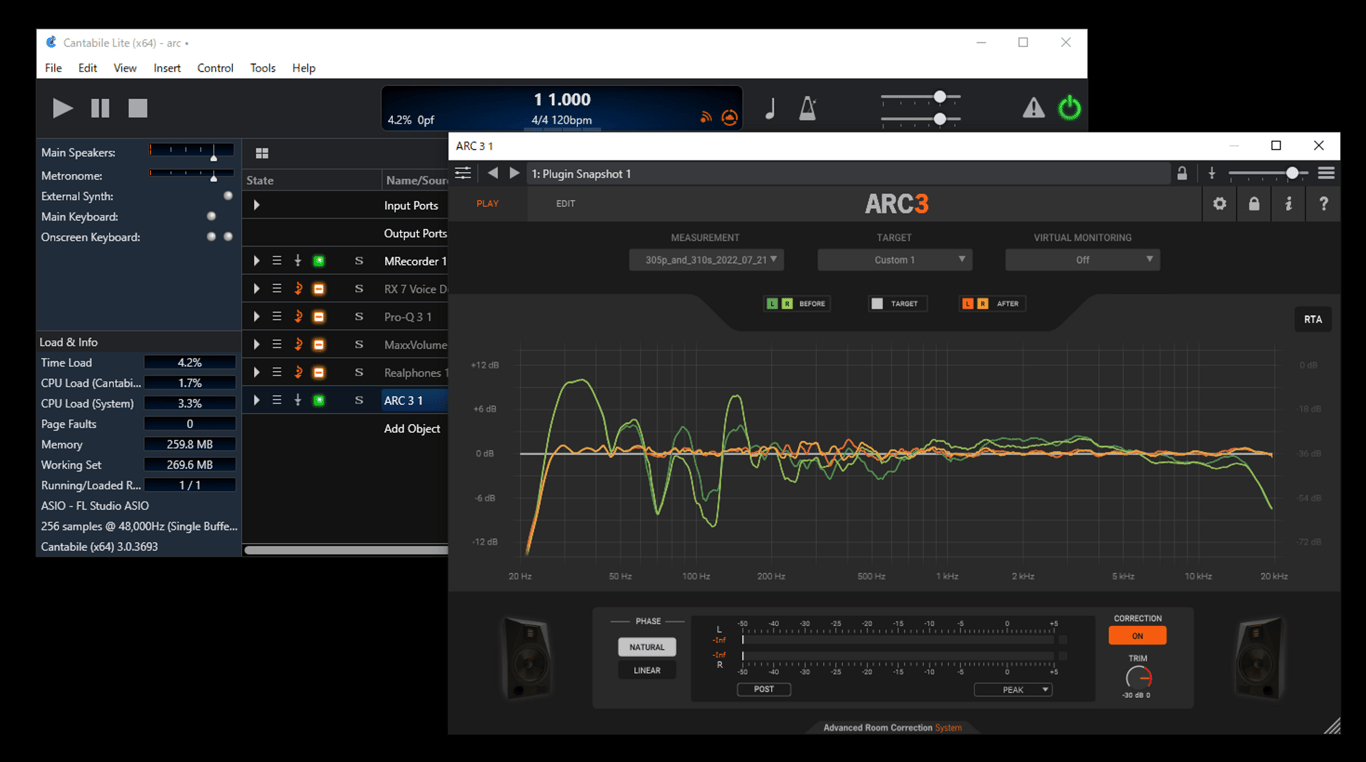This screenshot has height=762, width=1366.
Task: Switch to the PLAY tab in ARC3
Action: 488,204
